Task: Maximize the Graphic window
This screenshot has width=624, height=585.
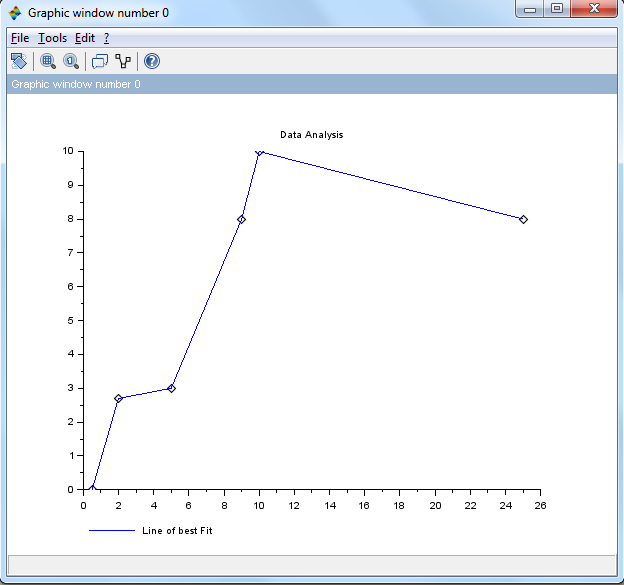Action: pos(557,9)
